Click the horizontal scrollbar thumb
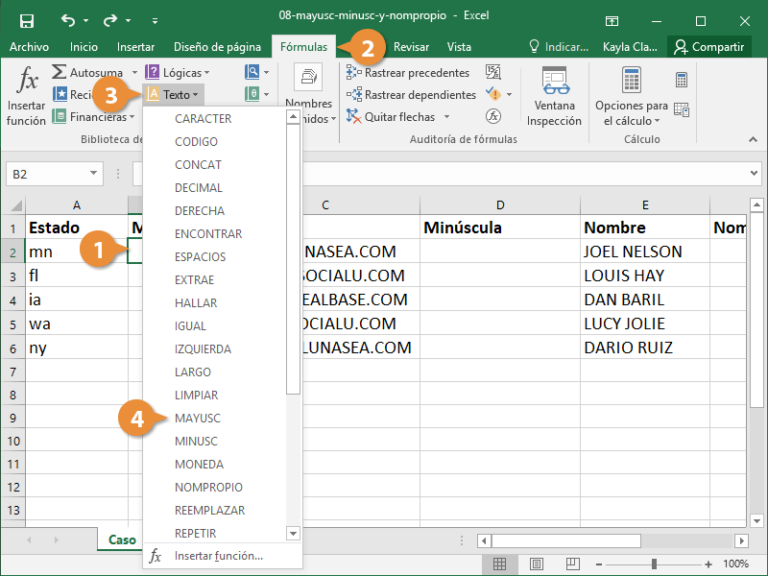 coord(566,541)
